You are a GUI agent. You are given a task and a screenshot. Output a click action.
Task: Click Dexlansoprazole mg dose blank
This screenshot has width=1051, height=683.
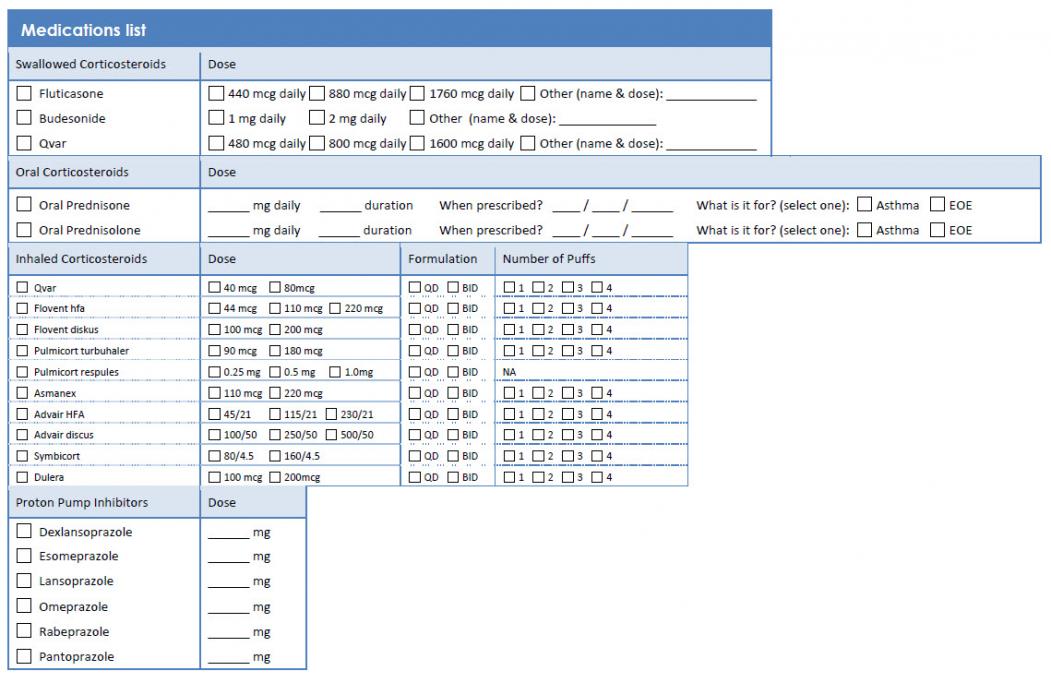(229, 534)
